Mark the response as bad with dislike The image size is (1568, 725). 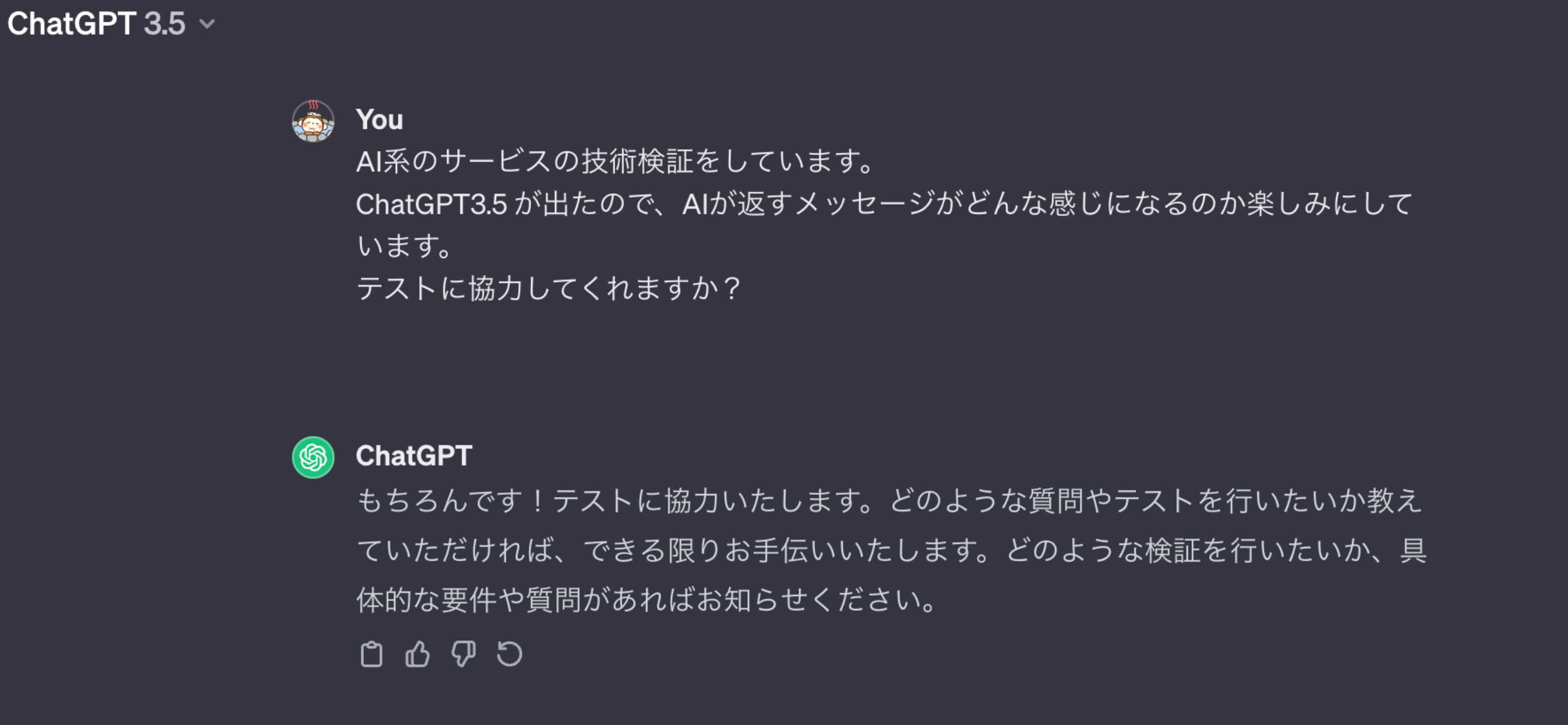tap(464, 655)
